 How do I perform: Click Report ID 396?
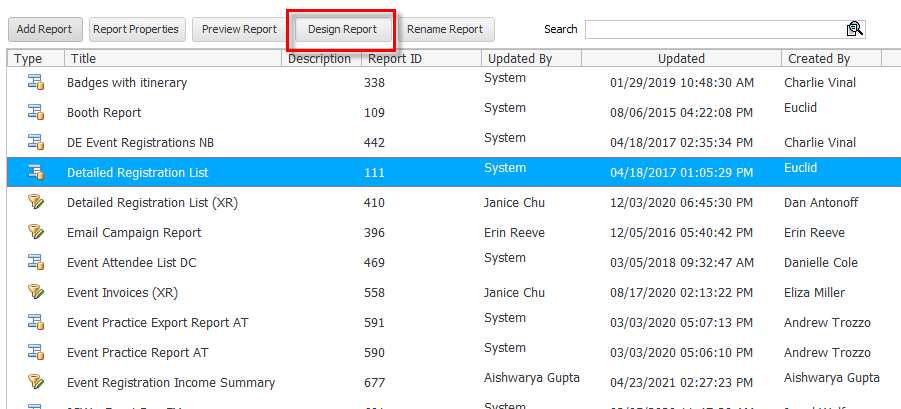coord(374,233)
